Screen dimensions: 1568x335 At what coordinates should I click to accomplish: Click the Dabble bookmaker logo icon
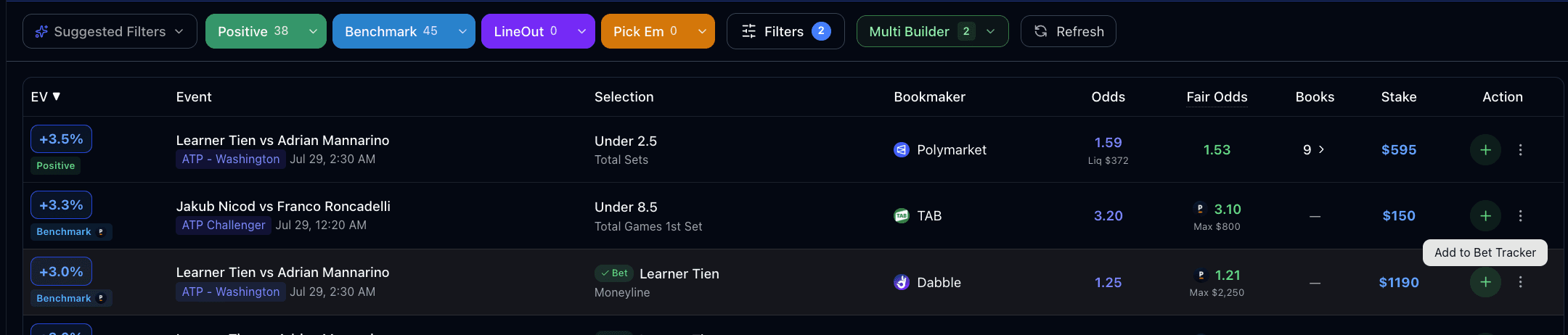tap(902, 282)
